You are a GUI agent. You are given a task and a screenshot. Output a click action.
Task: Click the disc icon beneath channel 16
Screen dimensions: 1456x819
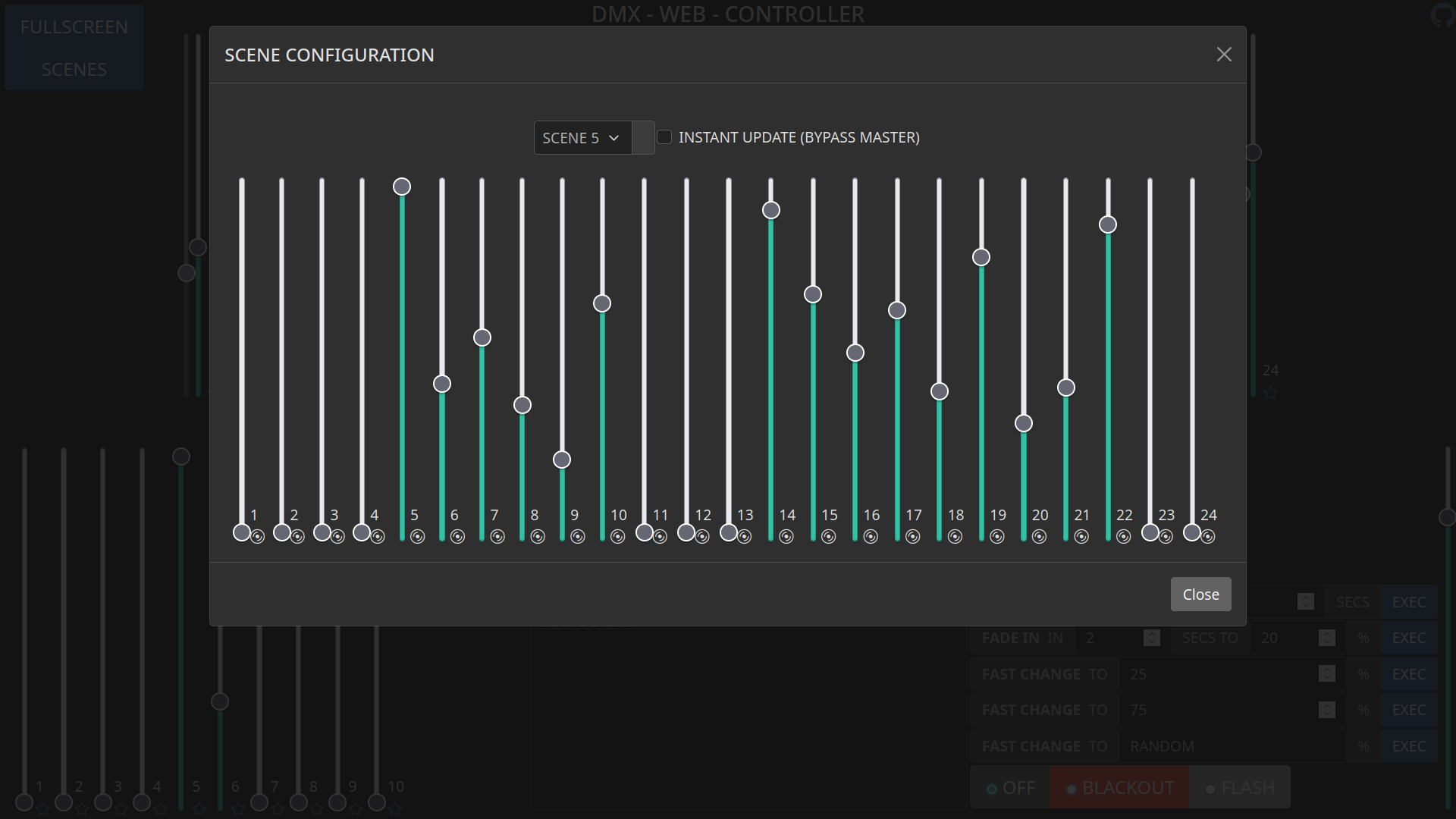[871, 537]
